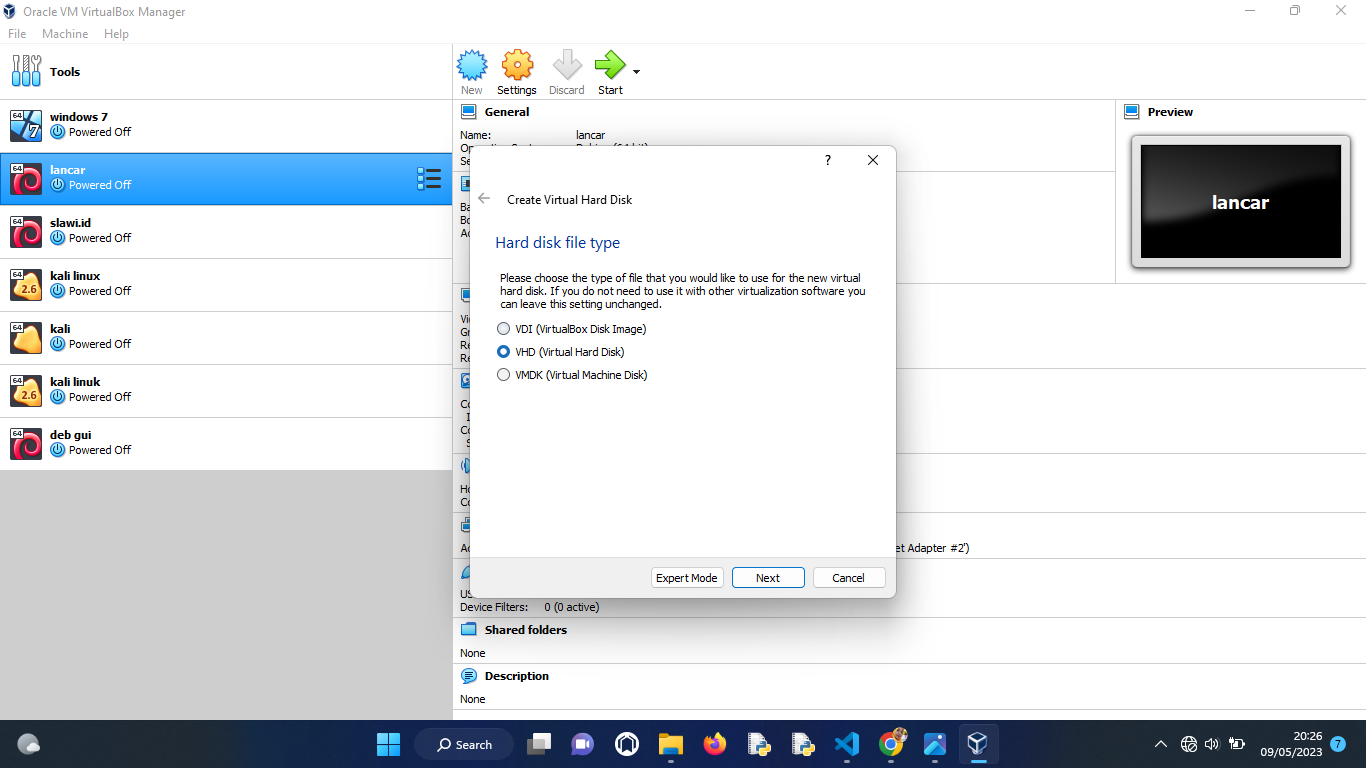This screenshot has height=768, width=1366.
Task: Select VMDK (Virtual Machine Disk) option
Action: pos(572,375)
